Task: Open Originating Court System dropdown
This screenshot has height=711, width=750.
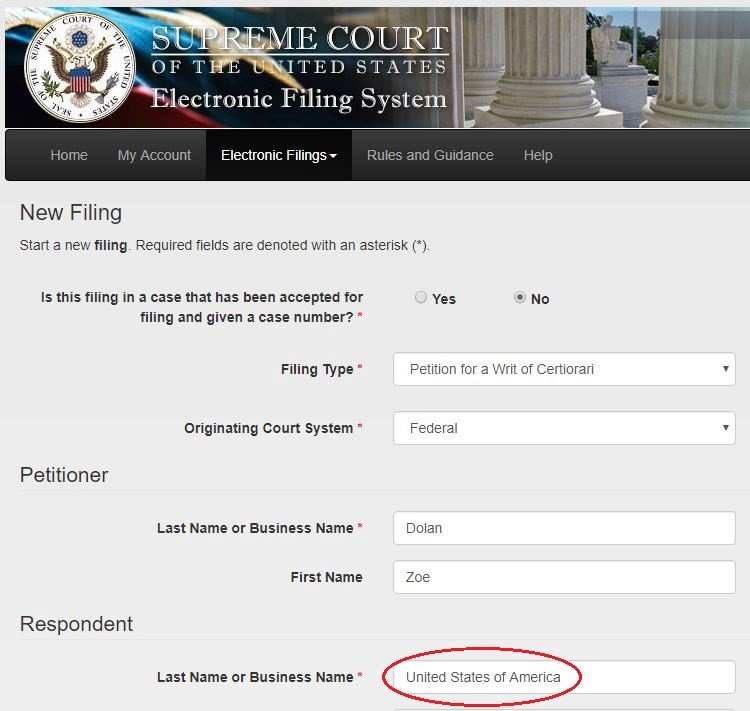Action: [x=564, y=428]
